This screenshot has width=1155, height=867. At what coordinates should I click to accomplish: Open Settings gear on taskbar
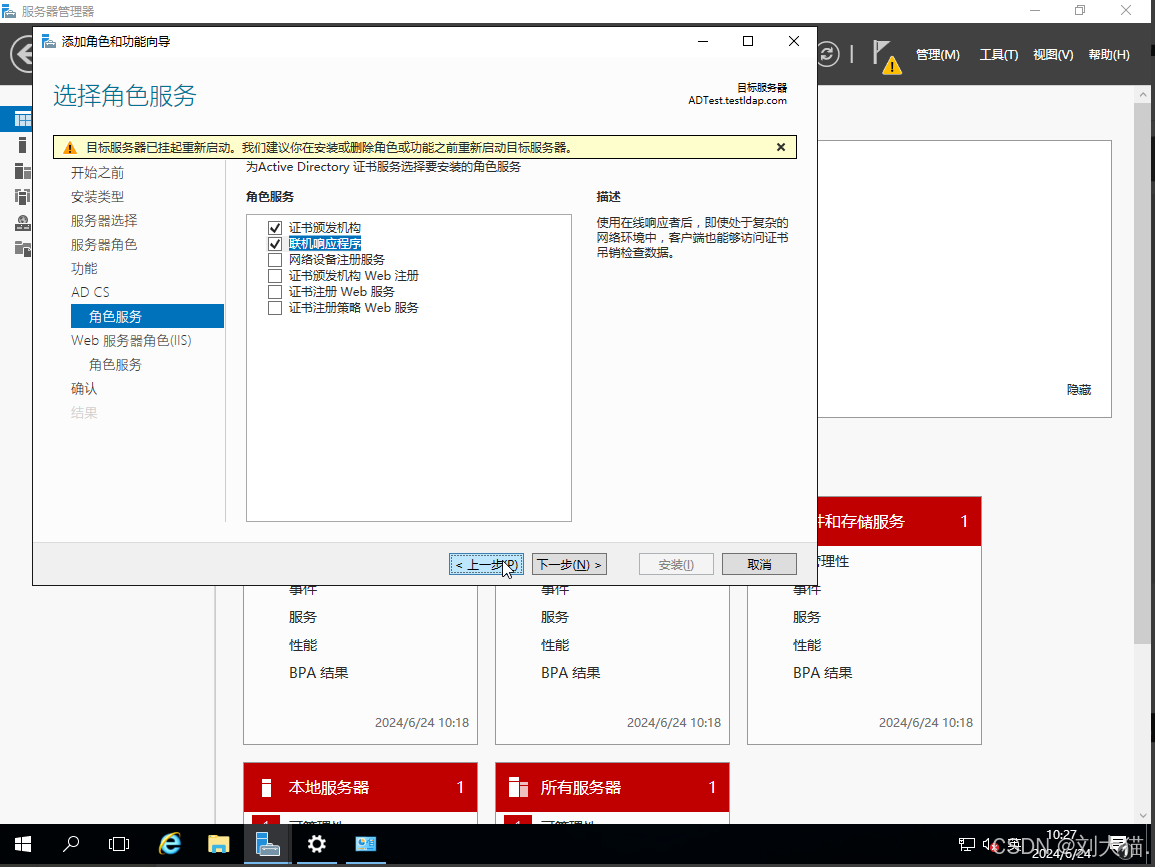pos(317,844)
